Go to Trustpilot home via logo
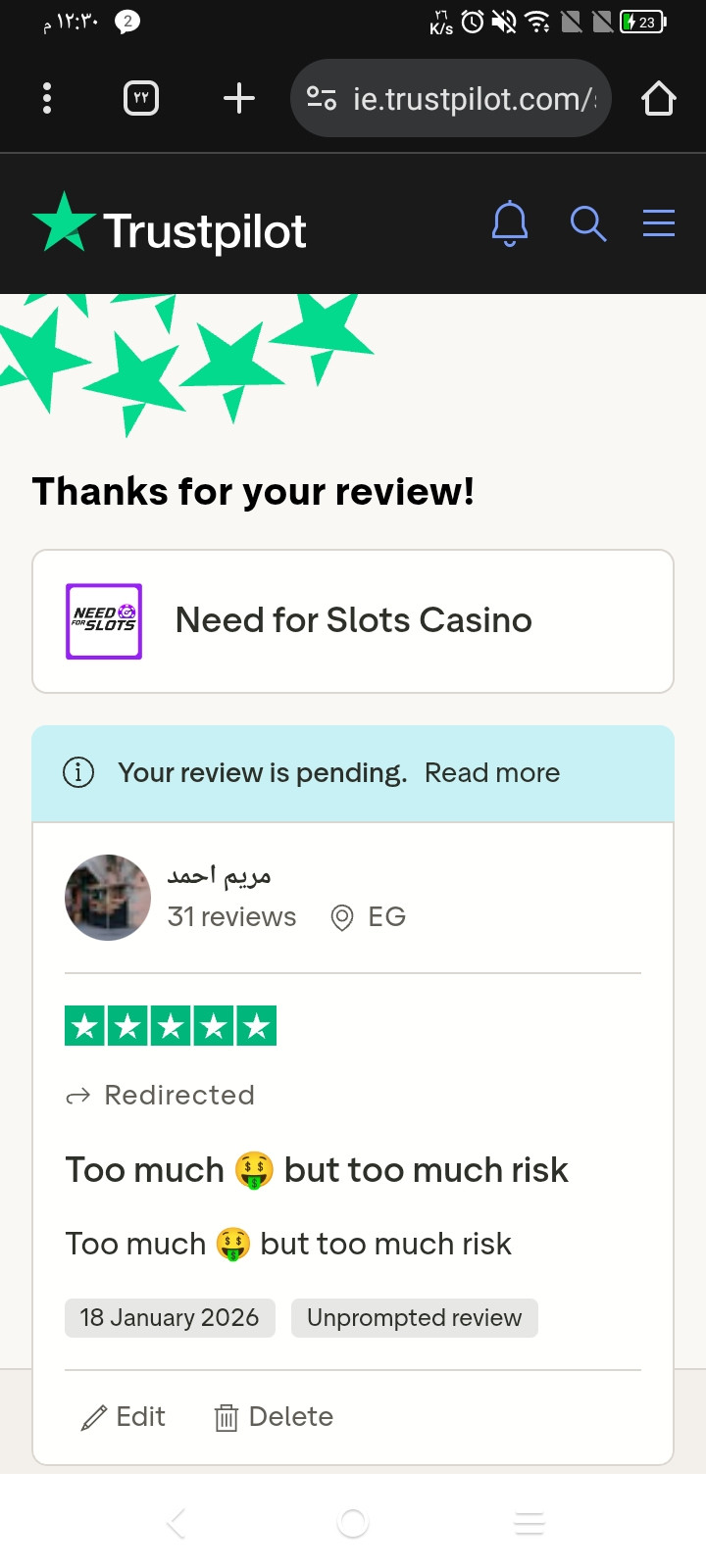706x1568 pixels. pos(170,229)
